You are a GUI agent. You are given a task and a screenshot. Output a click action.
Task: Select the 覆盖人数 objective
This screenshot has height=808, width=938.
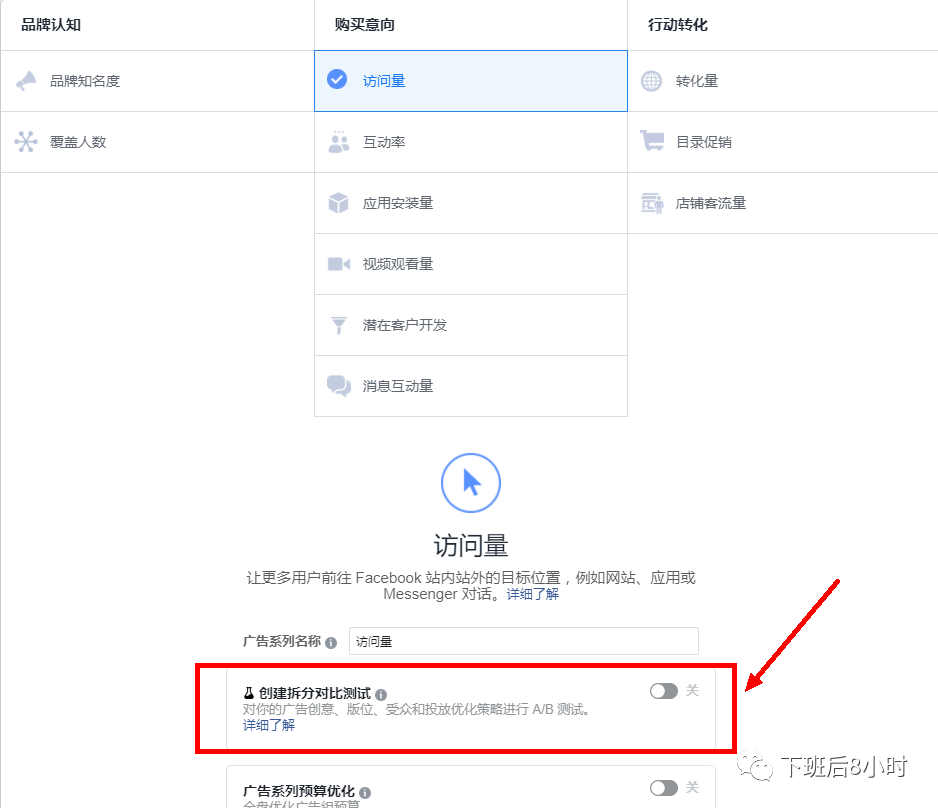[x=157, y=142]
